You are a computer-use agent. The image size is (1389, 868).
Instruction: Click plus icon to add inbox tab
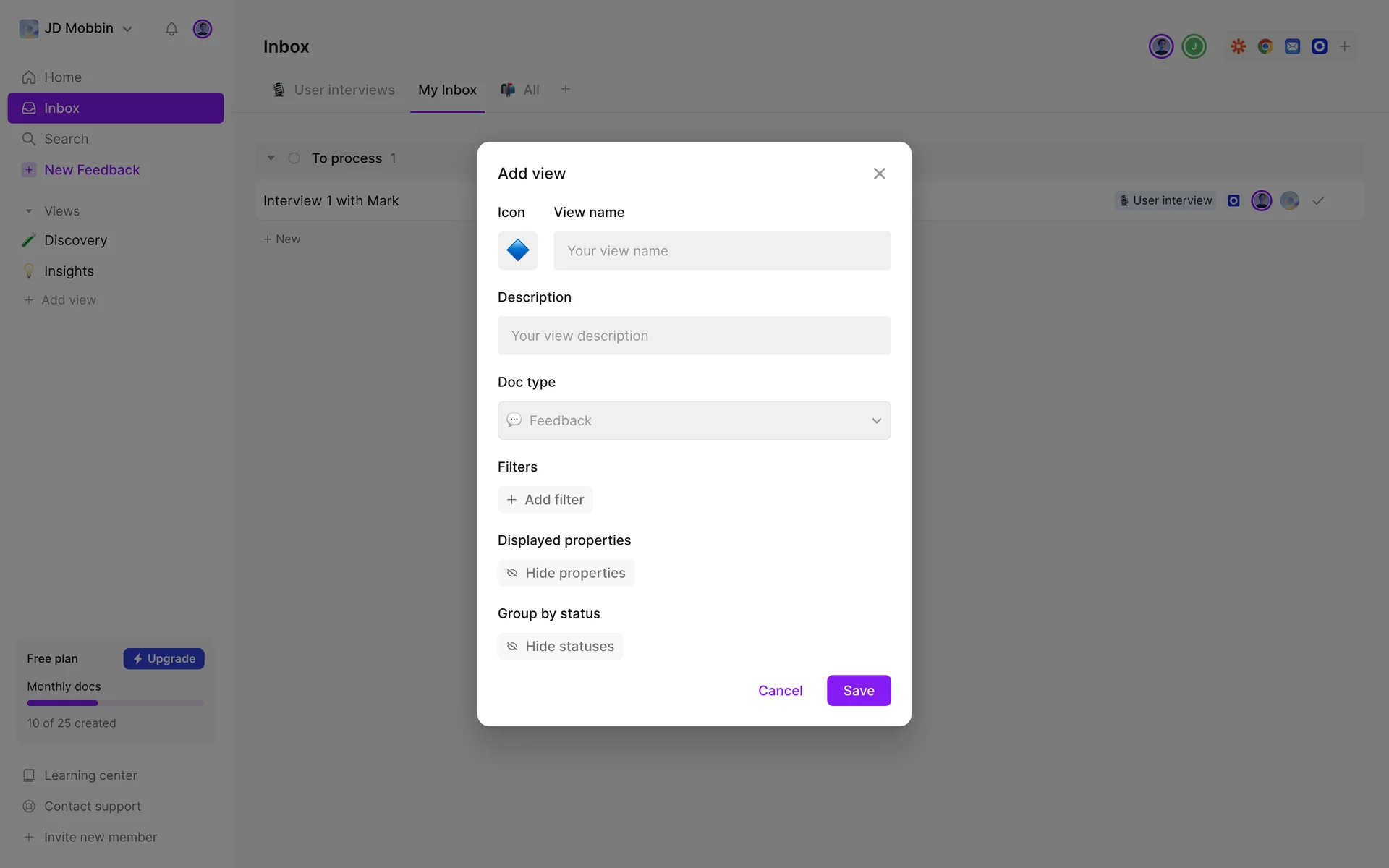point(566,89)
